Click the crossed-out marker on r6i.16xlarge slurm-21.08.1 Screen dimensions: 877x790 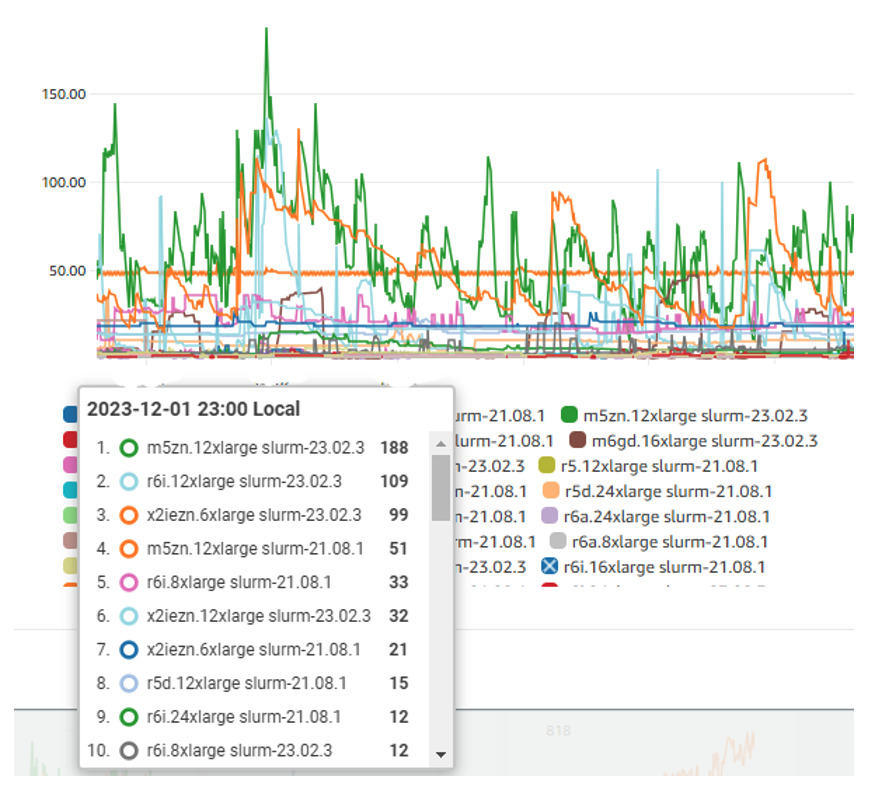(x=548, y=566)
